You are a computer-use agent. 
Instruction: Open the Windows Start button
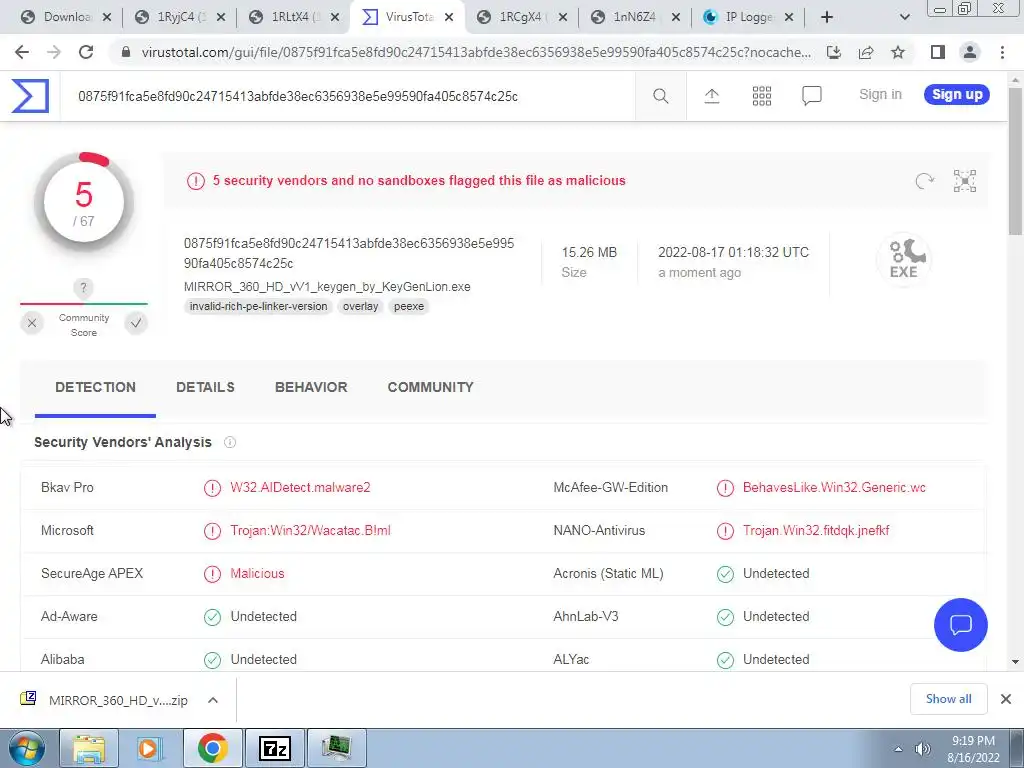pyautogui.click(x=26, y=748)
